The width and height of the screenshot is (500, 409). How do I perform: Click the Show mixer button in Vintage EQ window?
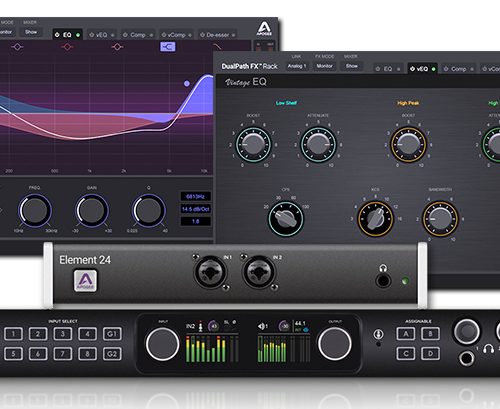[x=352, y=66]
